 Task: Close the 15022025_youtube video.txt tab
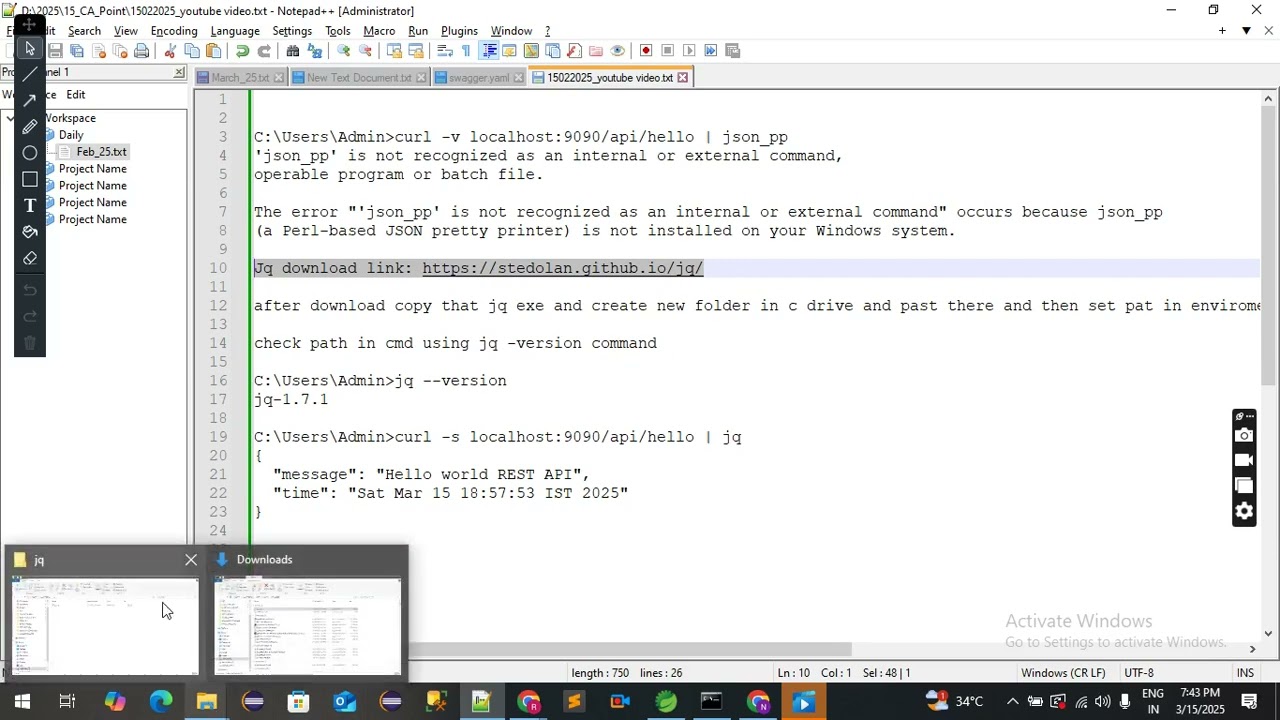pos(683,78)
